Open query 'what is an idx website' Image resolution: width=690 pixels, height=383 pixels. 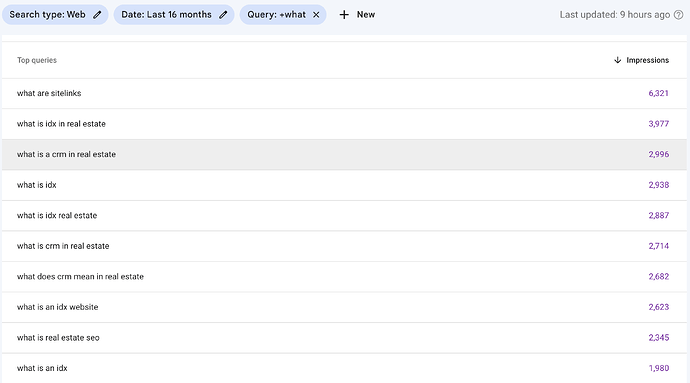(x=344, y=307)
